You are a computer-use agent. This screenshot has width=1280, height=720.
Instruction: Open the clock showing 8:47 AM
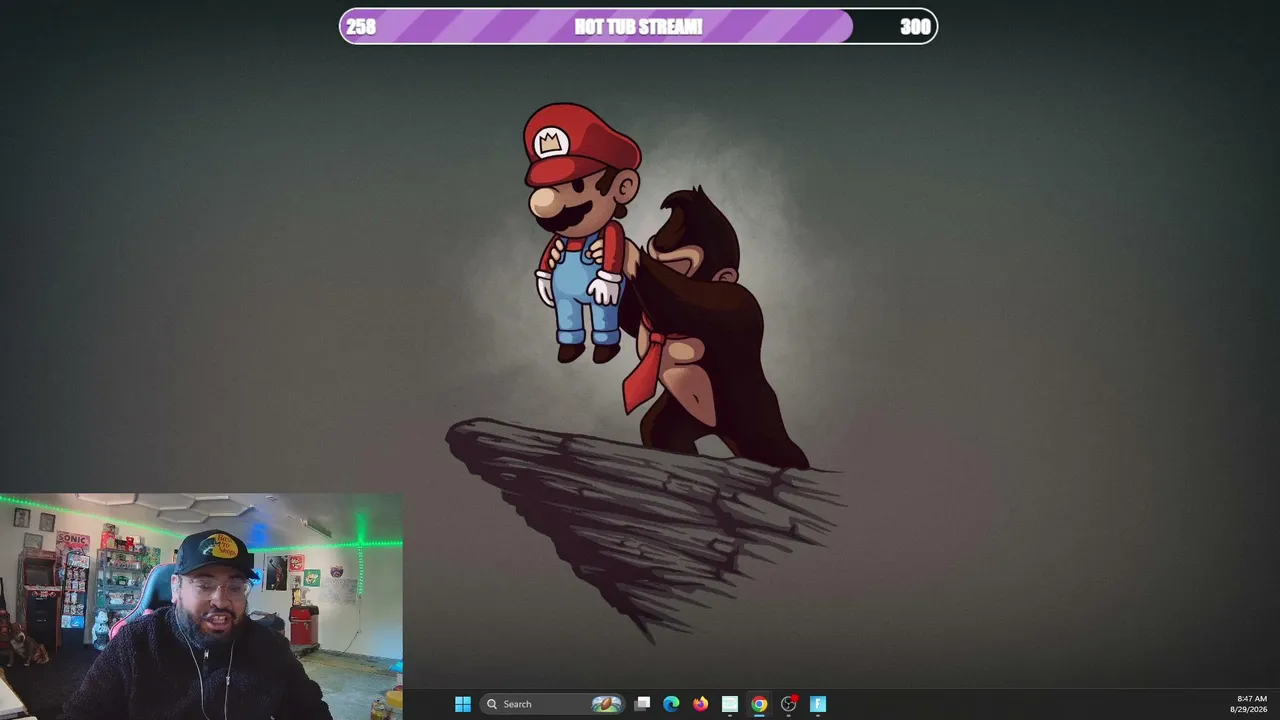point(1251,704)
